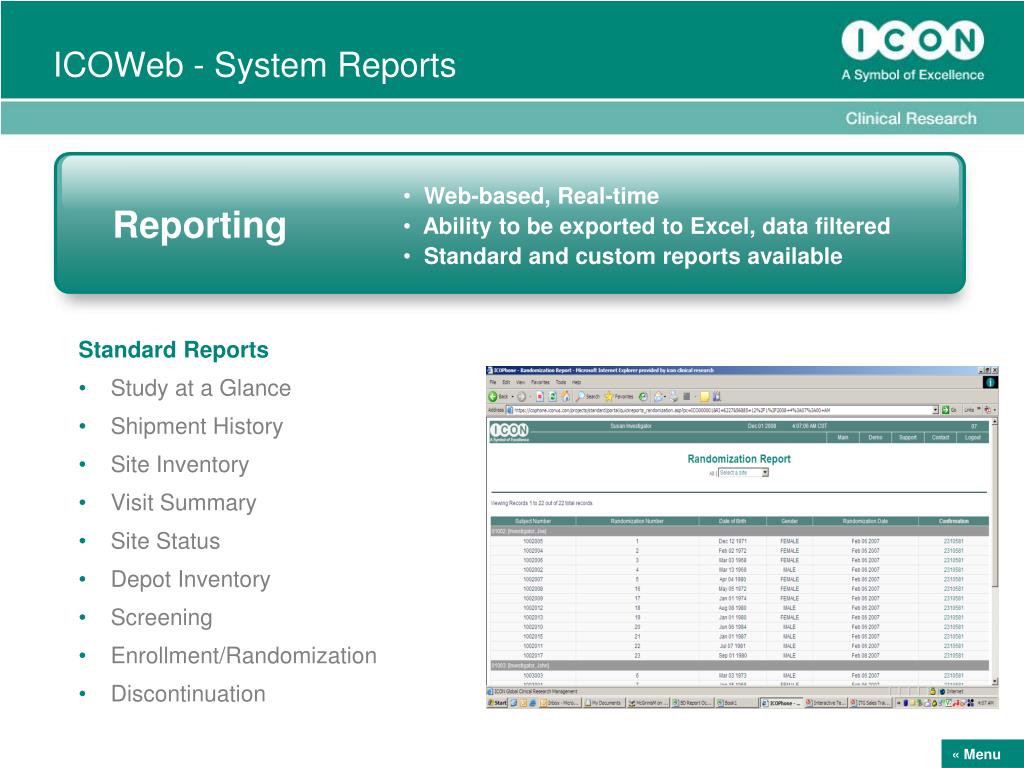Click the Screening bullet

161,617
